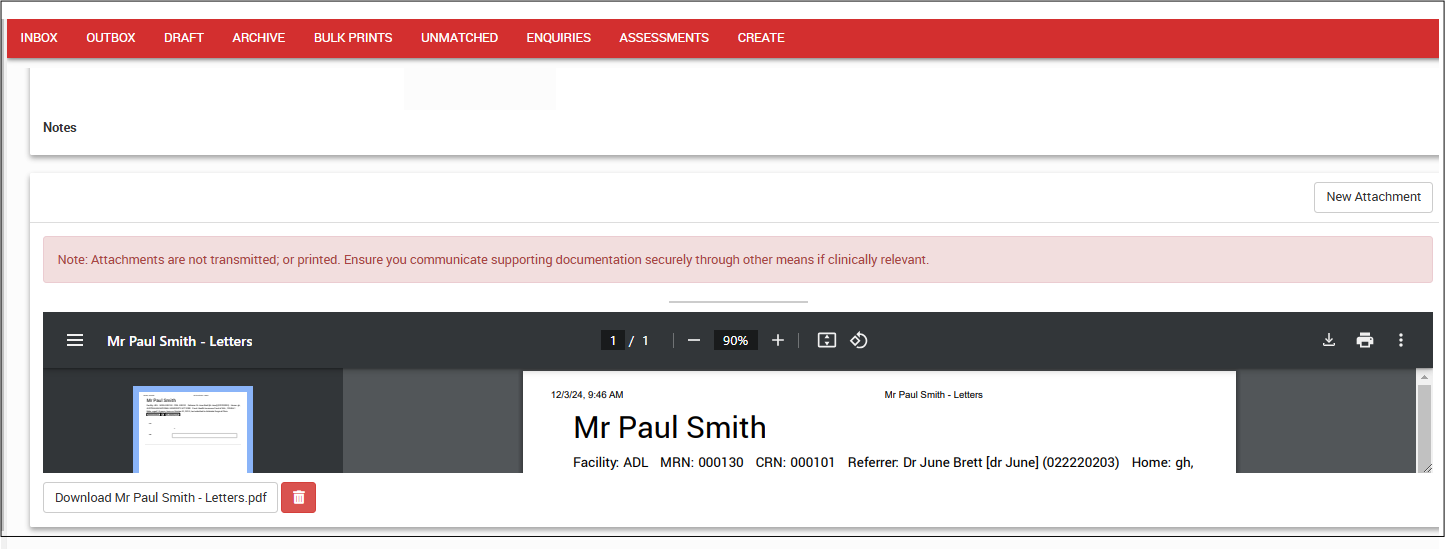Click the PDF page number field
The image size is (1446, 549).
tap(613, 340)
